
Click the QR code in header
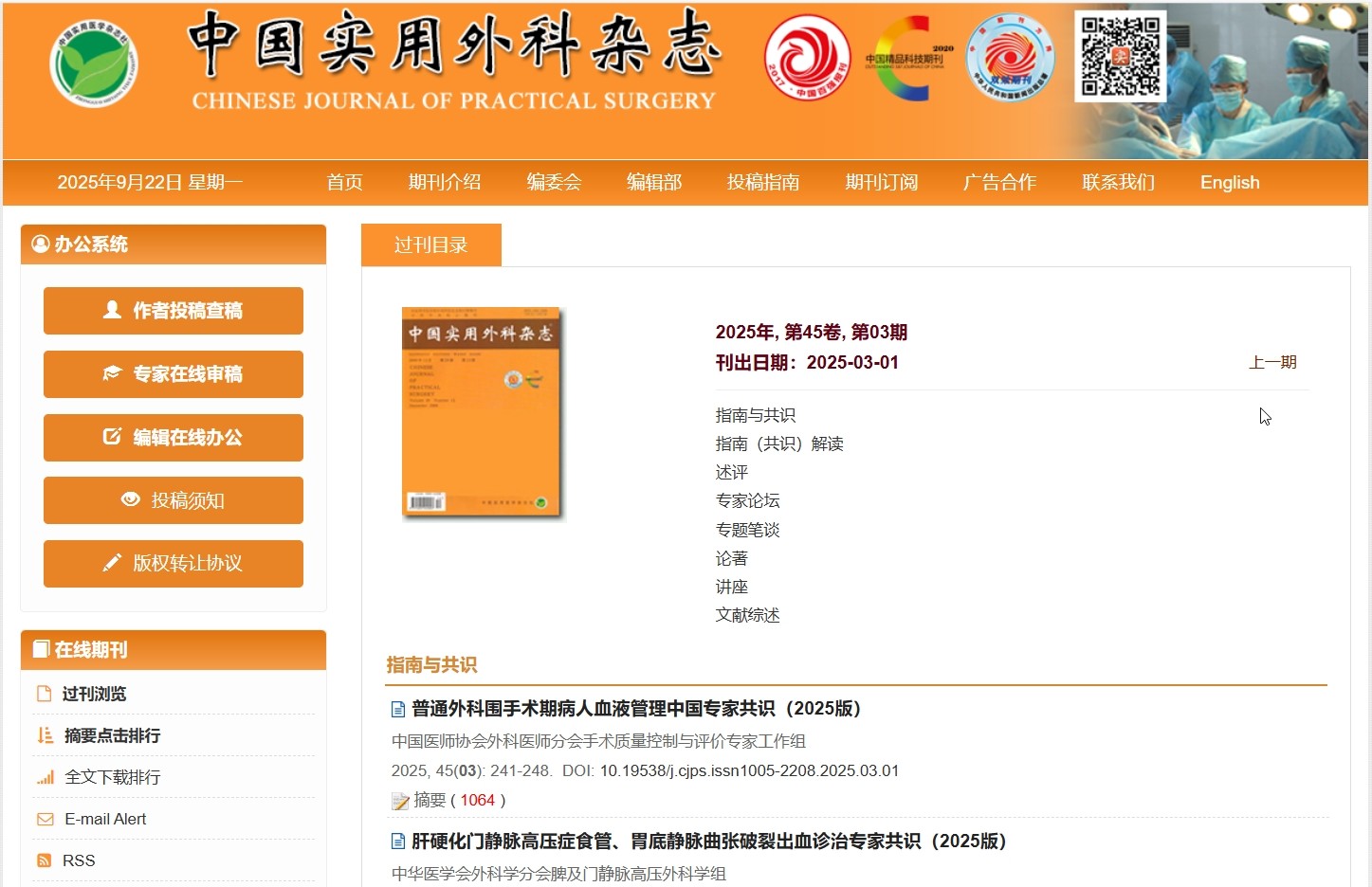coord(1120,56)
